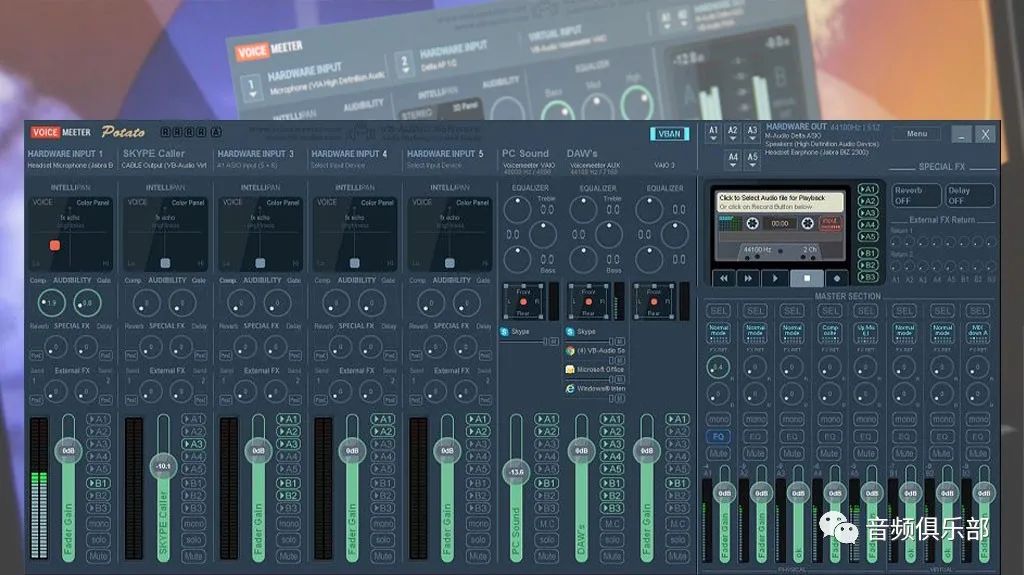The height and width of the screenshot is (575, 1024).
Task: Click the Skype icon under PC Sound
Action: click(x=505, y=332)
